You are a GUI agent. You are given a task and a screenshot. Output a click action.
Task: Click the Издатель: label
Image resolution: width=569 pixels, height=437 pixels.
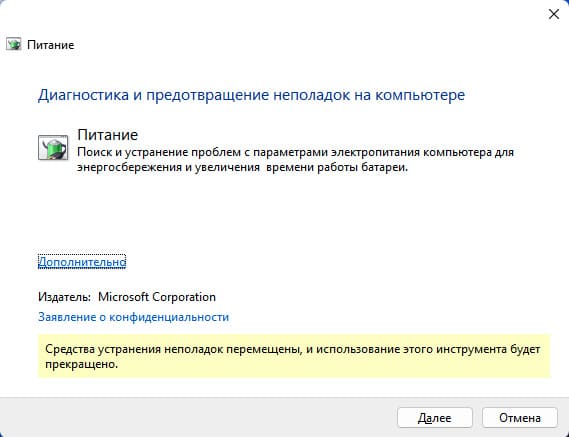tap(64, 297)
